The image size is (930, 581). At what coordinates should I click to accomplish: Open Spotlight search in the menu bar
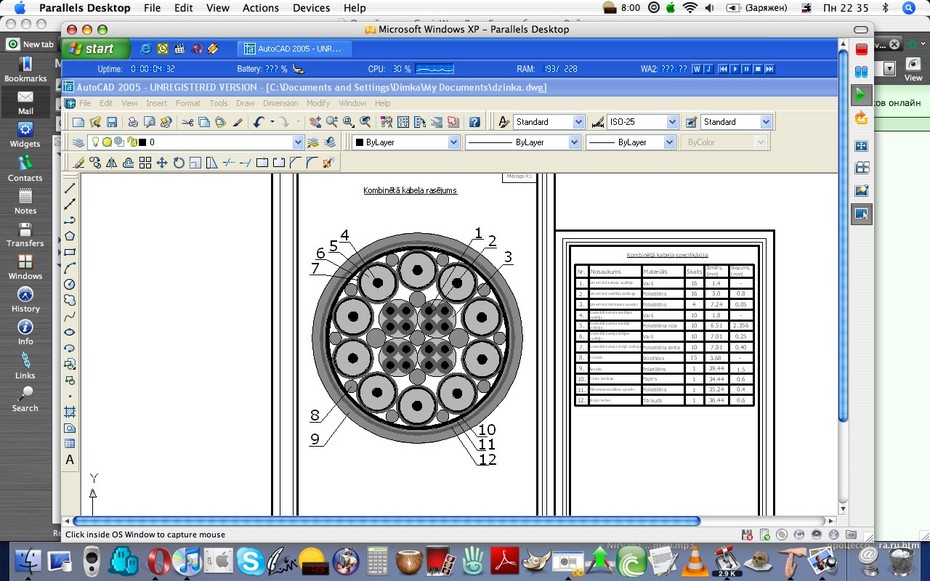[909, 8]
